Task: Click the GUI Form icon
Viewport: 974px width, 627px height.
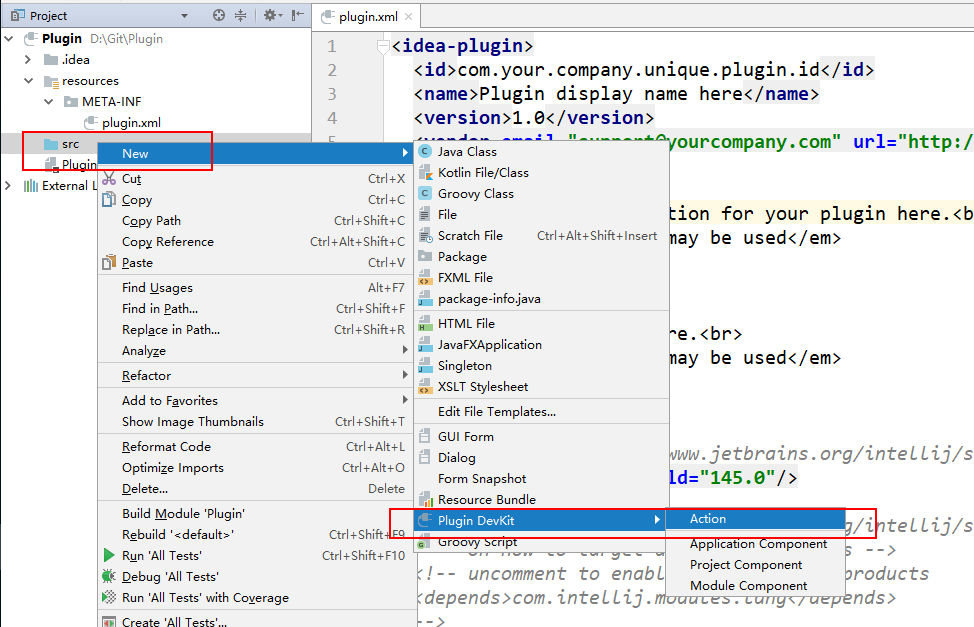Action: pyautogui.click(x=425, y=436)
